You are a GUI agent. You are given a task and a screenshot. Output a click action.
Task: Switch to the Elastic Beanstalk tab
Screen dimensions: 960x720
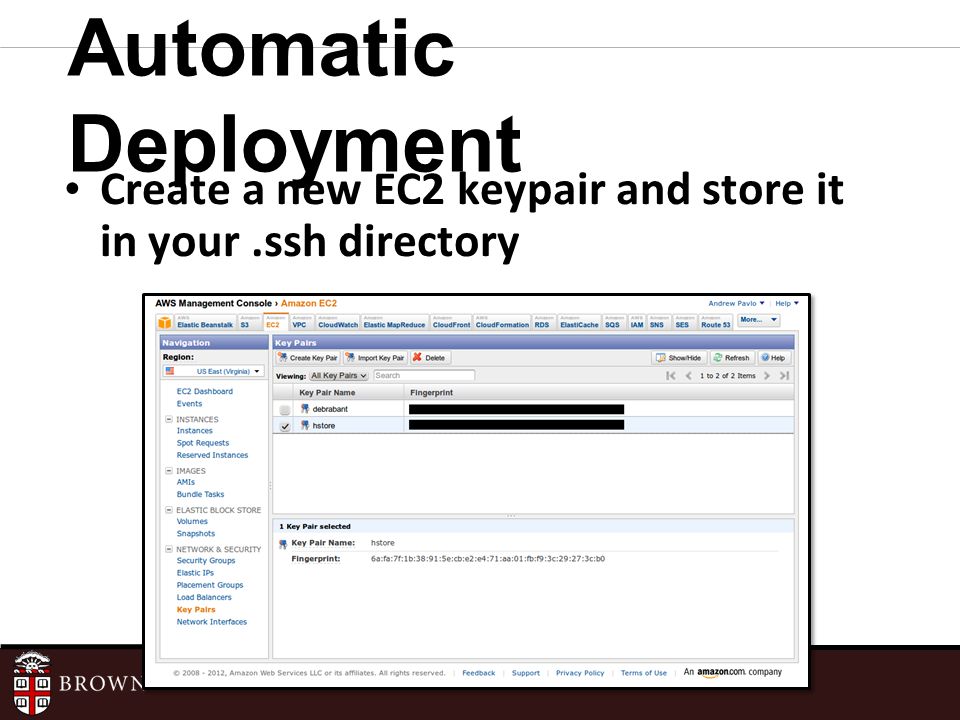pyautogui.click(x=205, y=322)
